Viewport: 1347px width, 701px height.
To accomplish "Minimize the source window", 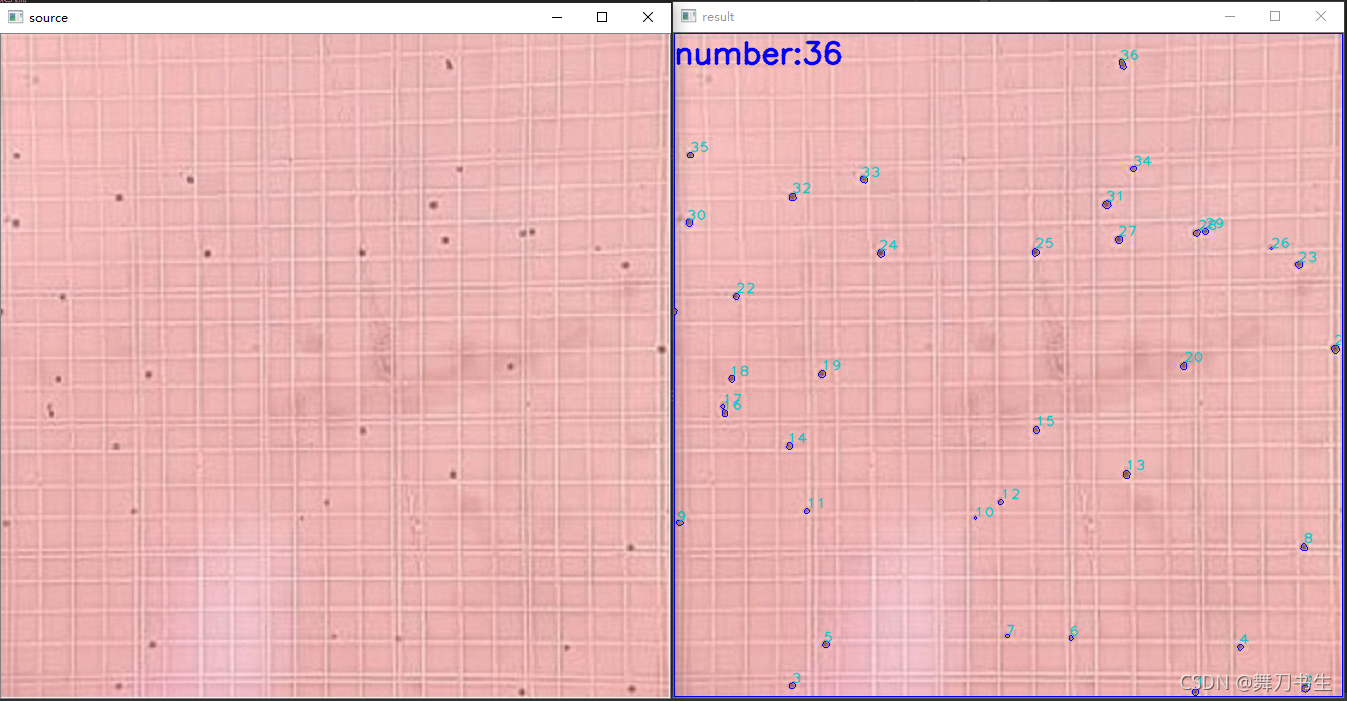I will coord(556,17).
